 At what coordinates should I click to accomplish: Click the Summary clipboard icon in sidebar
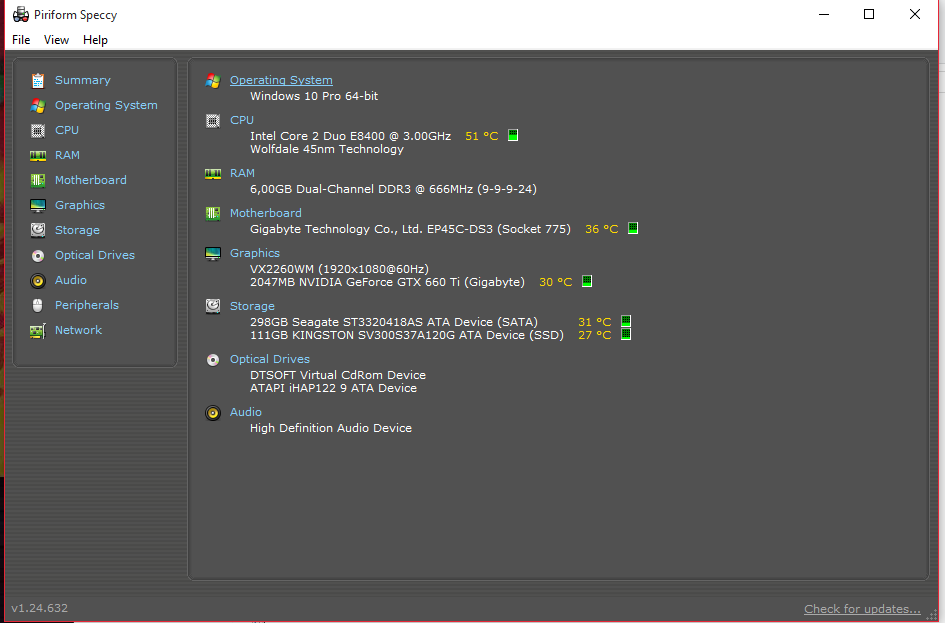38,80
